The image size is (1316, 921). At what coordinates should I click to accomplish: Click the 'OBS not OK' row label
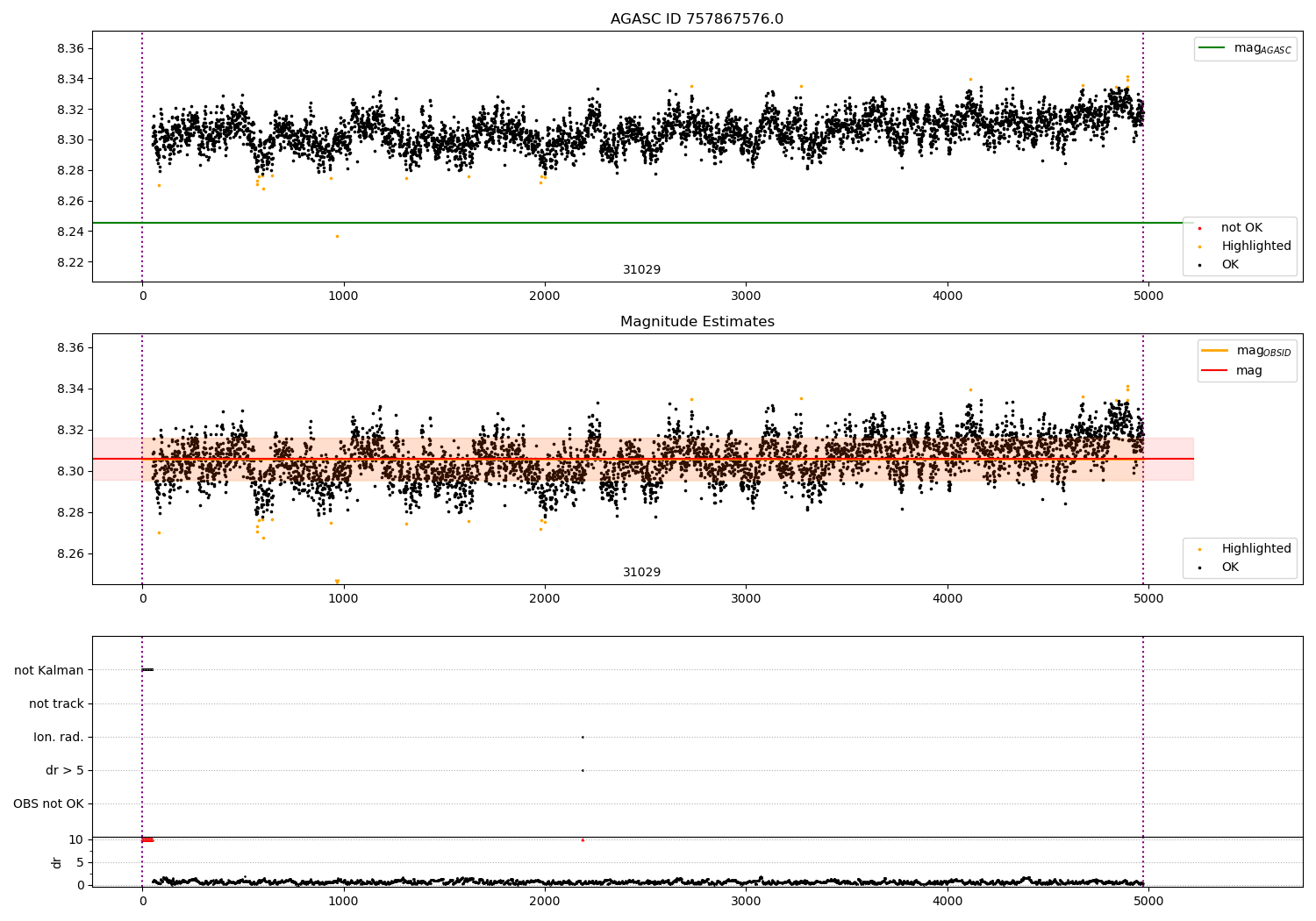click(48, 803)
